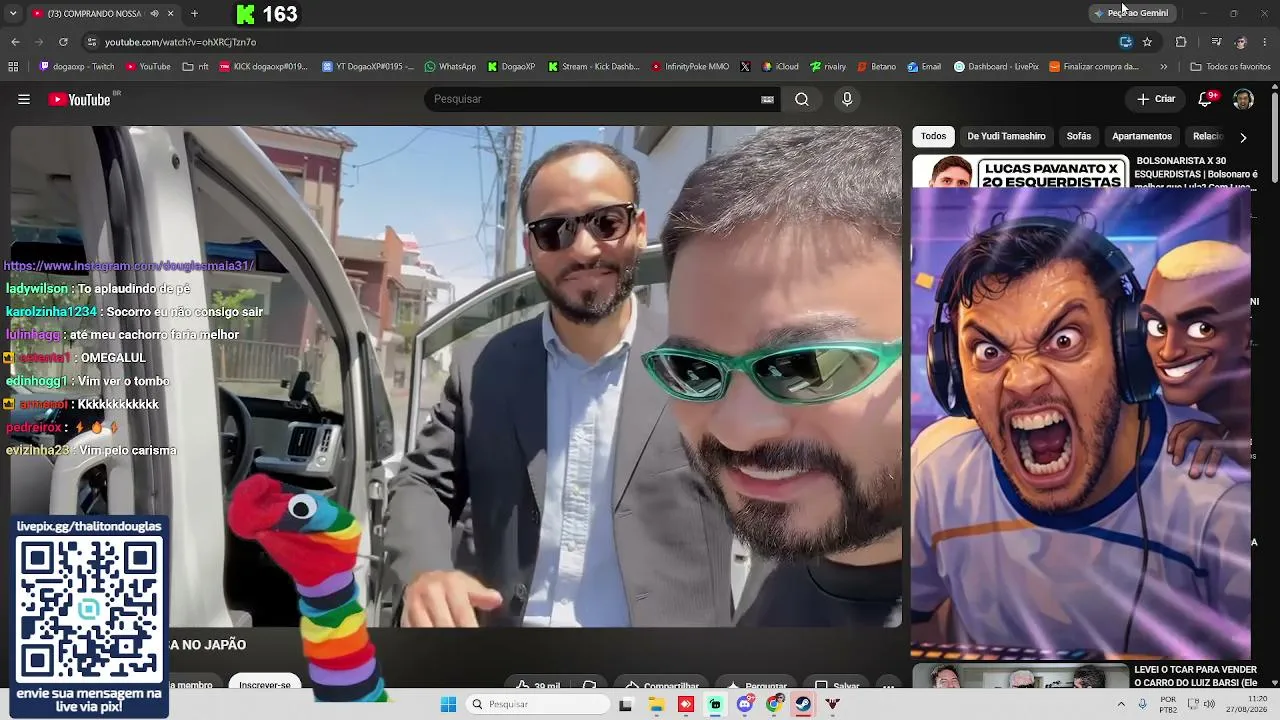The height and width of the screenshot is (720, 1280).
Task: Open the Valorant icon on the taskbar
Action: click(832, 704)
